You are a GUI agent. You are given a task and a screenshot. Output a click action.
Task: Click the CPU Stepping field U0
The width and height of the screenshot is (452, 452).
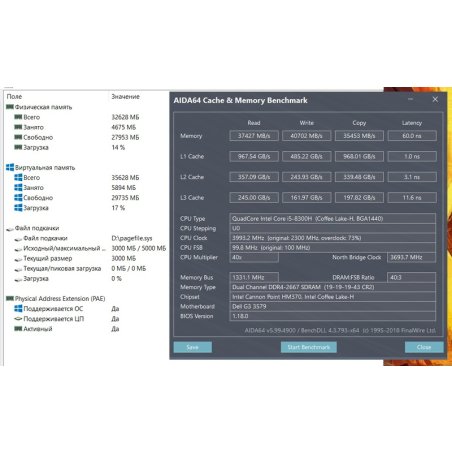click(x=333, y=228)
